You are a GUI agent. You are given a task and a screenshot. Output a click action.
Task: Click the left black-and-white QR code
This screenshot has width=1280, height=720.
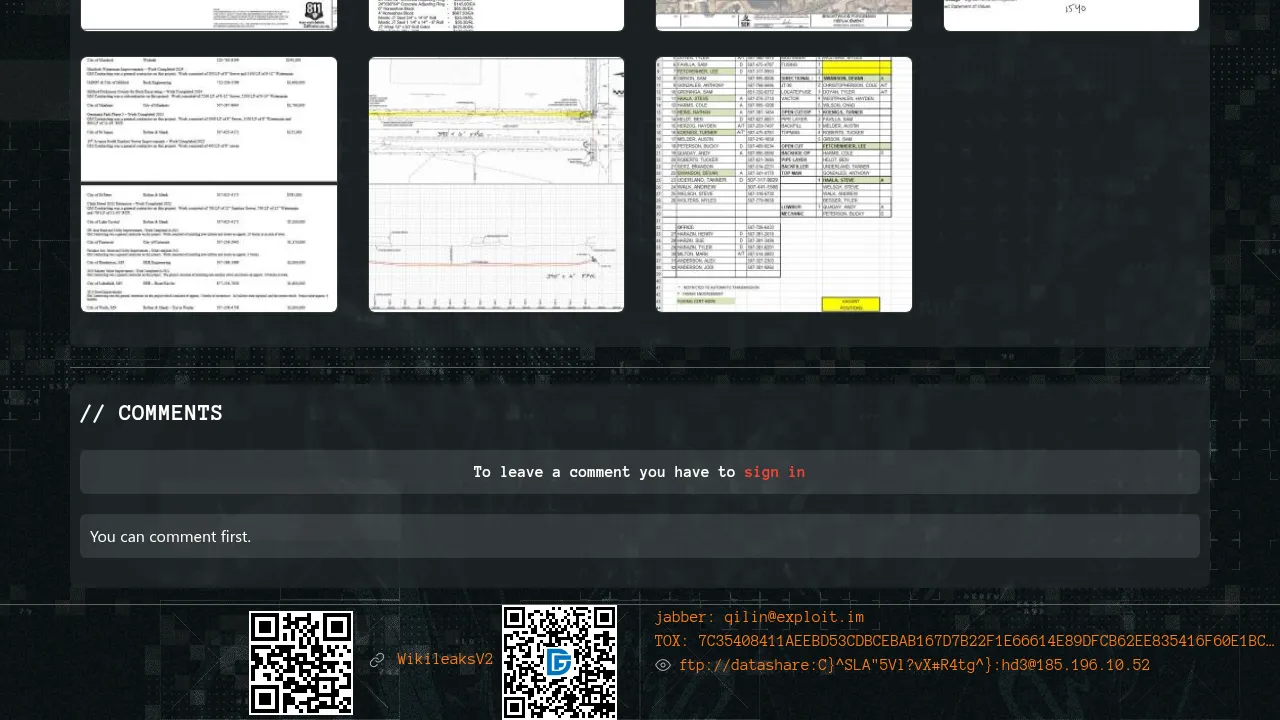pyautogui.click(x=301, y=663)
